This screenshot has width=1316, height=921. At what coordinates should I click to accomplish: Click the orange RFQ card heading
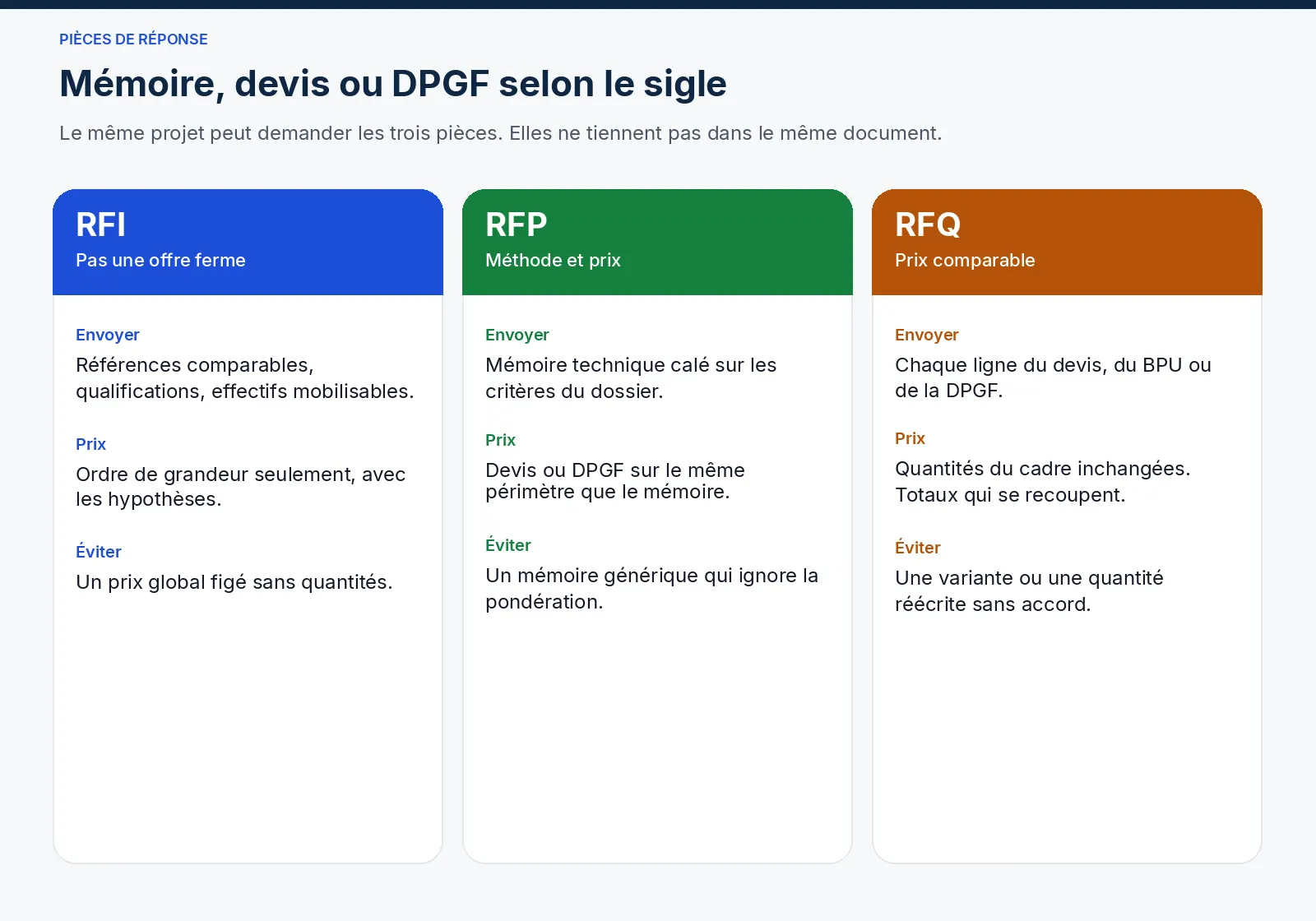[928, 224]
